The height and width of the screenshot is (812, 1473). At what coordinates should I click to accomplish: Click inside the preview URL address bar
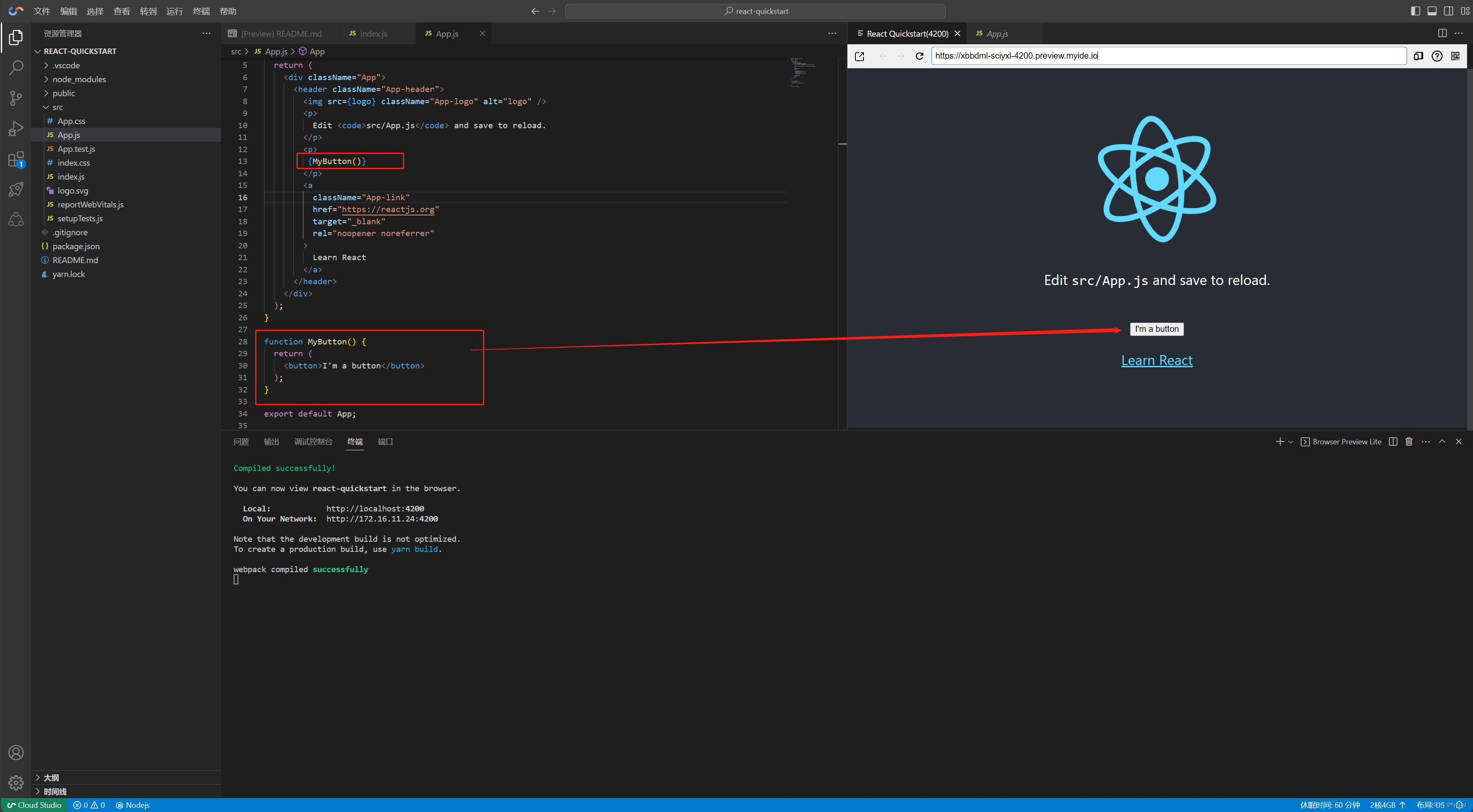(x=1166, y=55)
